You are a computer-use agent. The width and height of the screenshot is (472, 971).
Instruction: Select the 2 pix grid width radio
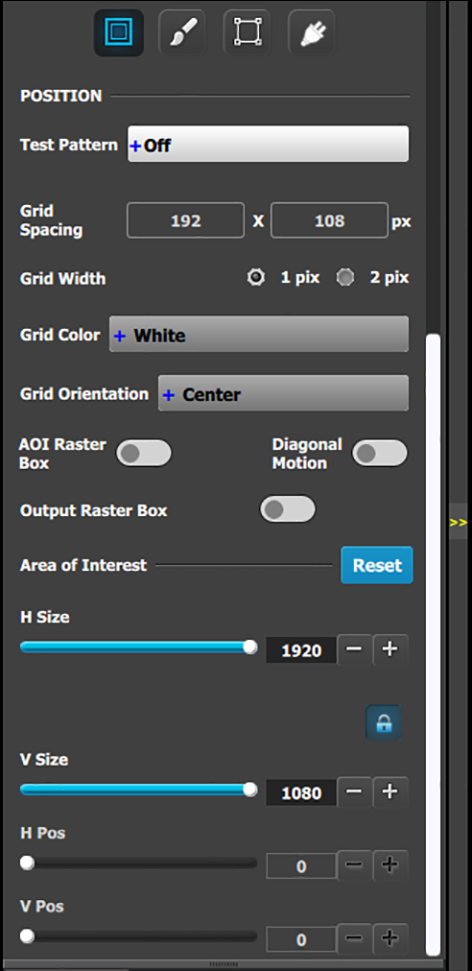tap(345, 277)
